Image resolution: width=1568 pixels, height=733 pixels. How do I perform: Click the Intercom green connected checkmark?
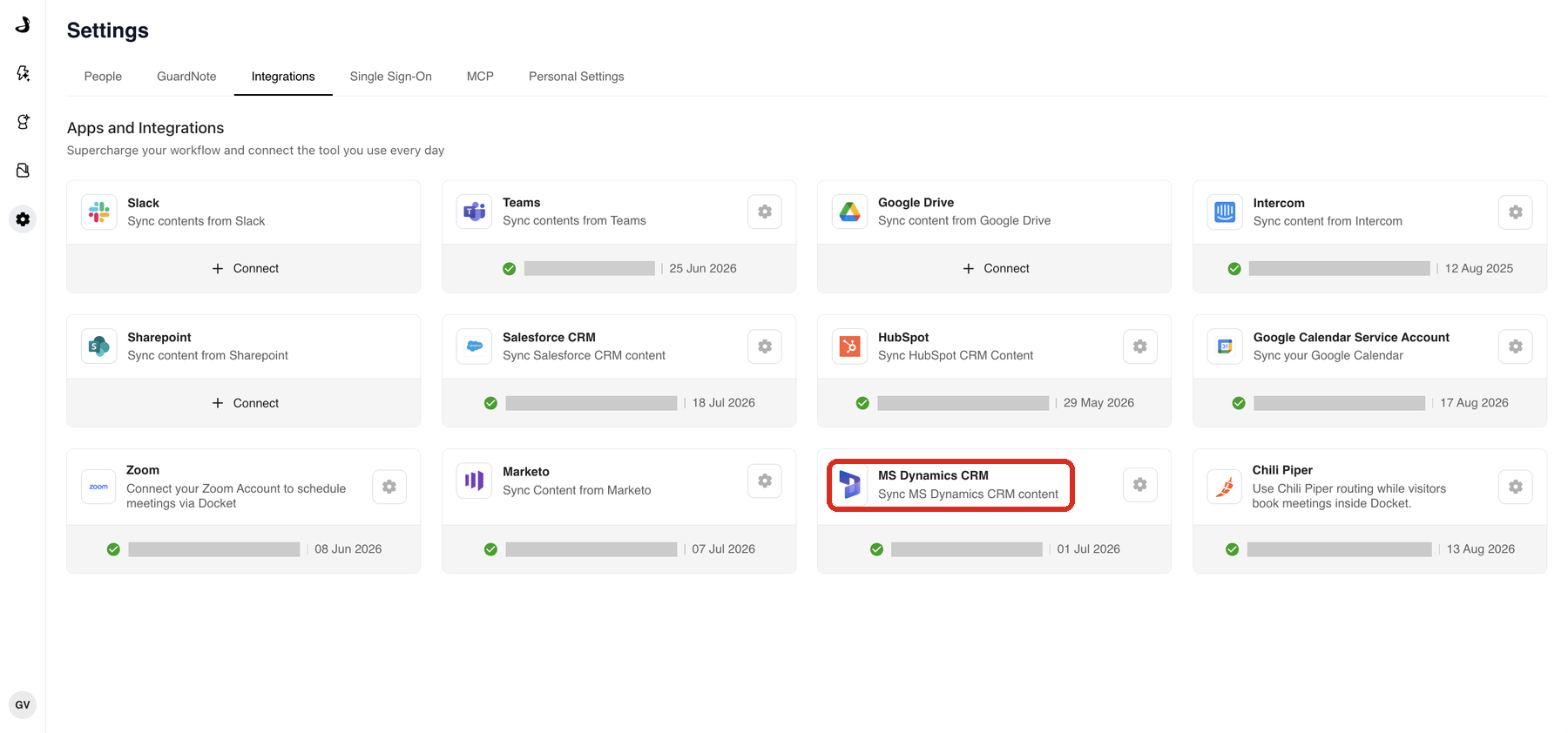tap(1234, 269)
